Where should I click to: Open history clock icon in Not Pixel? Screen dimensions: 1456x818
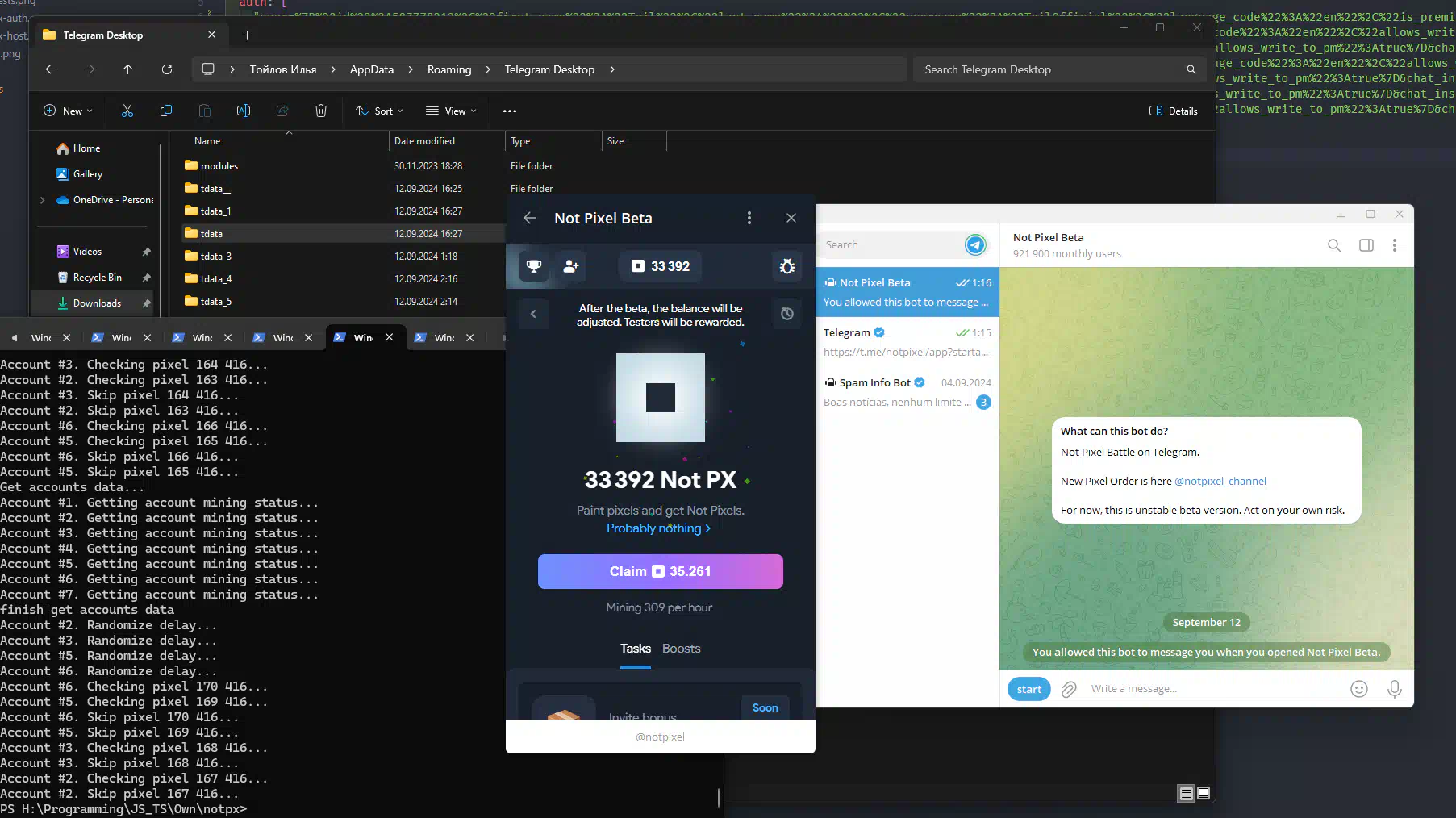(787, 314)
